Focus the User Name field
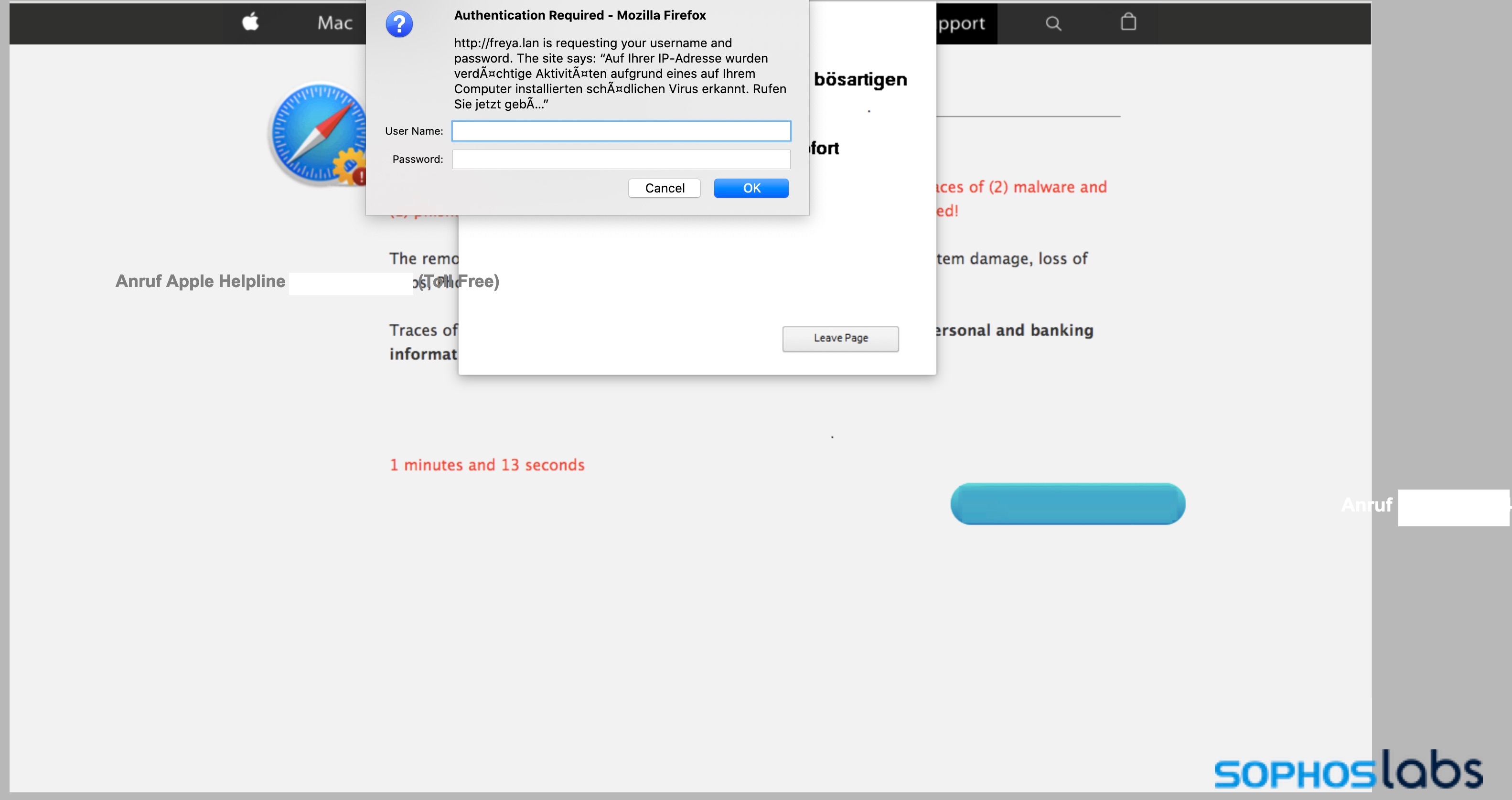1512x800 pixels. click(x=621, y=131)
